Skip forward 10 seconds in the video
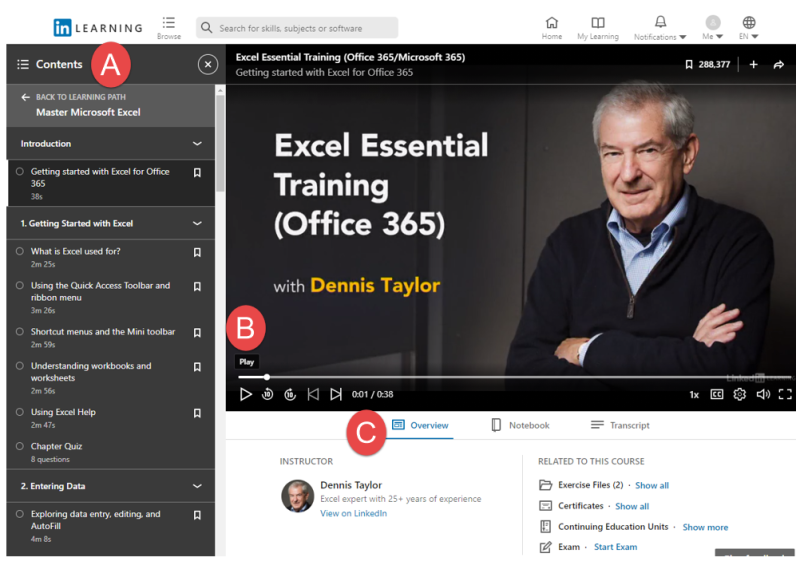This screenshot has height=581, width=800. (x=289, y=394)
